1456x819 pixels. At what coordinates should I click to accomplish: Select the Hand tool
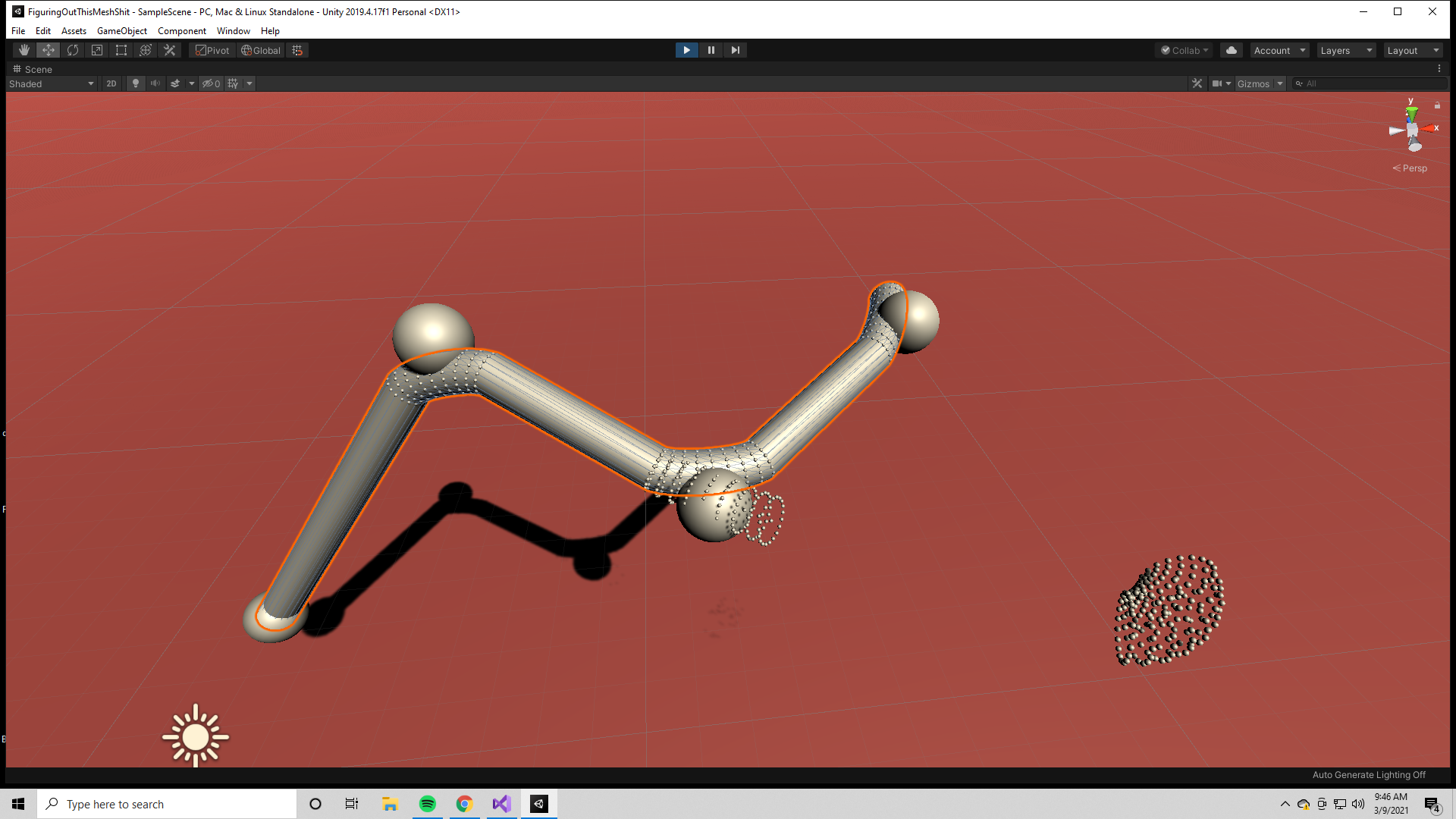pyautogui.click(x=24, y=50)
